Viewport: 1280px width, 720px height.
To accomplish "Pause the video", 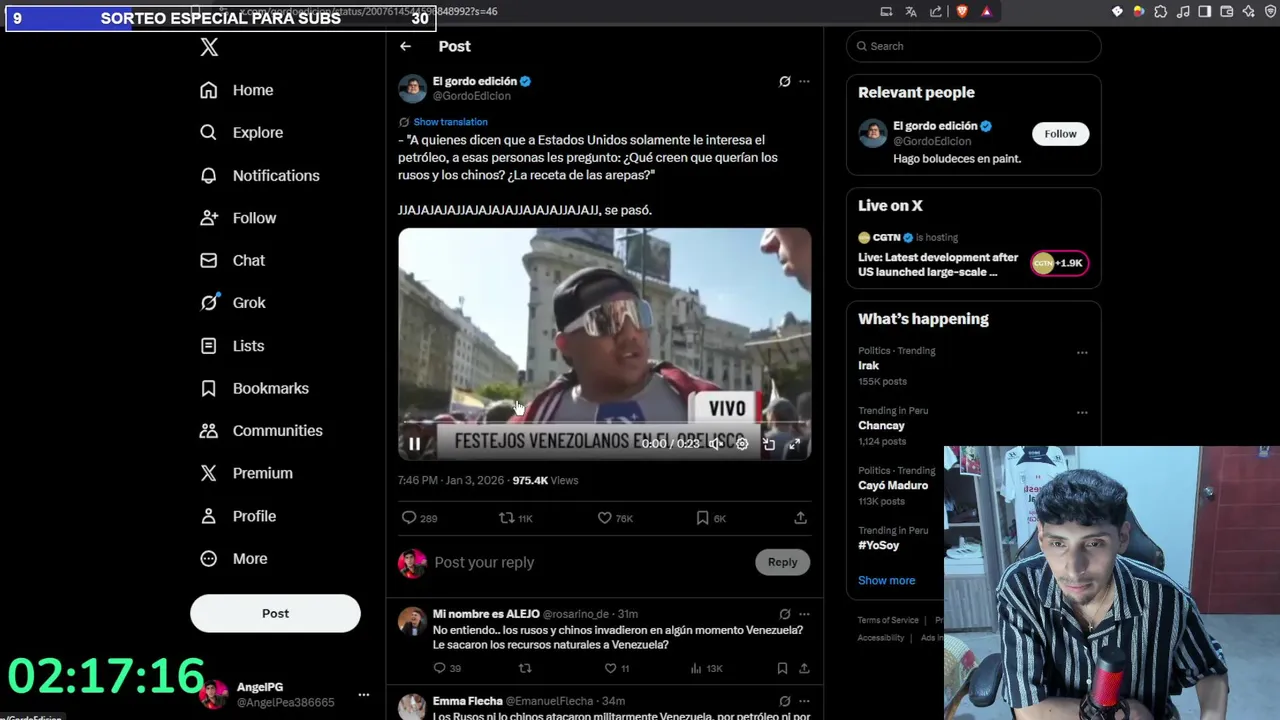I will pos(414,444).
